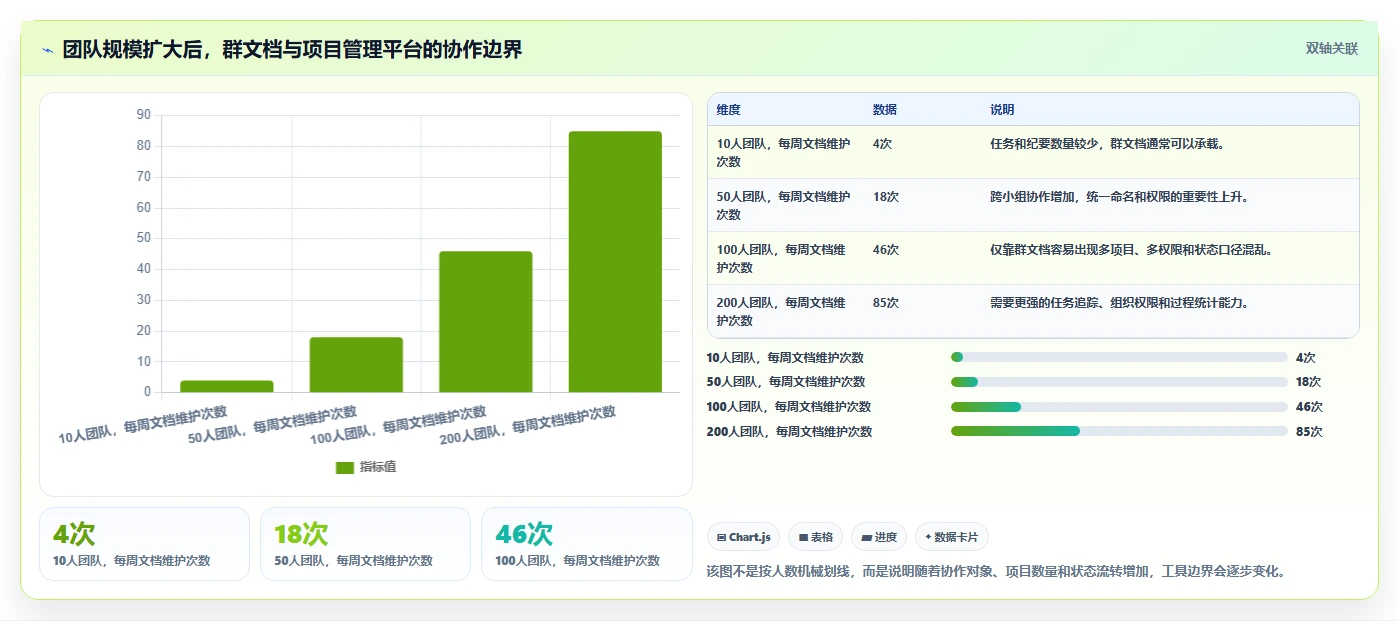1399x621 pixels.
Task: Open the 46次 data card
Action: [587, 544]
